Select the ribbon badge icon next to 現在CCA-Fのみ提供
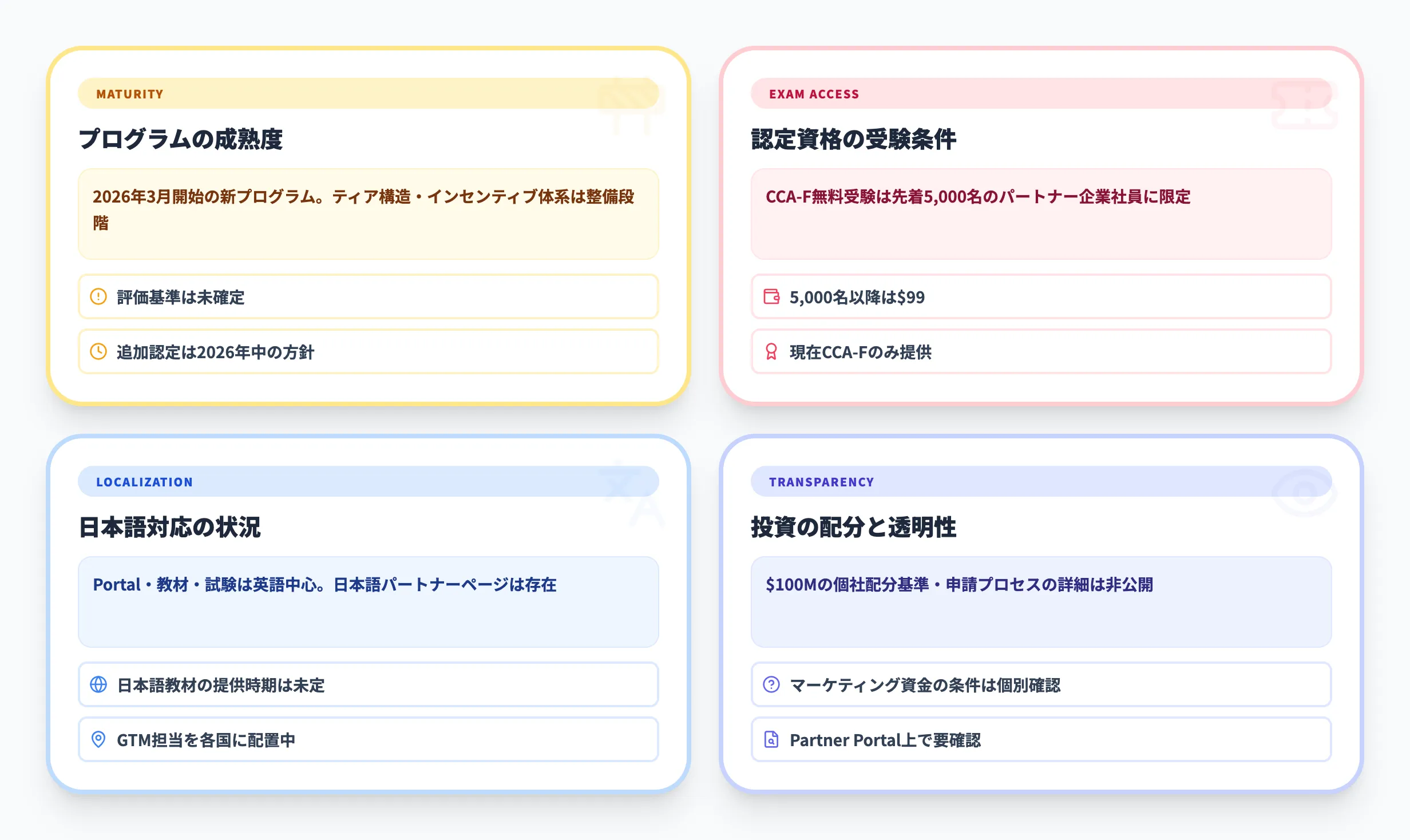Image resolution: width=1410 pixels, height=840 pixels. click(772, 352)
